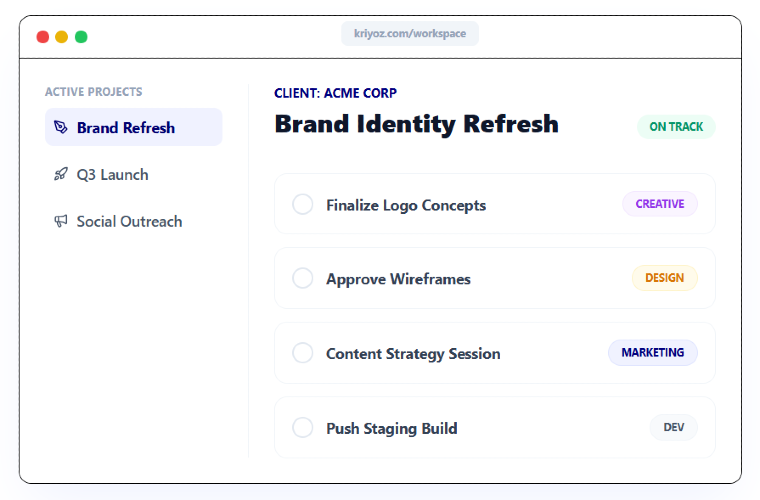Toggle Content Strategy Session checkbox
The height and width of the screenshot is (500, 760).
coord(302,353)
